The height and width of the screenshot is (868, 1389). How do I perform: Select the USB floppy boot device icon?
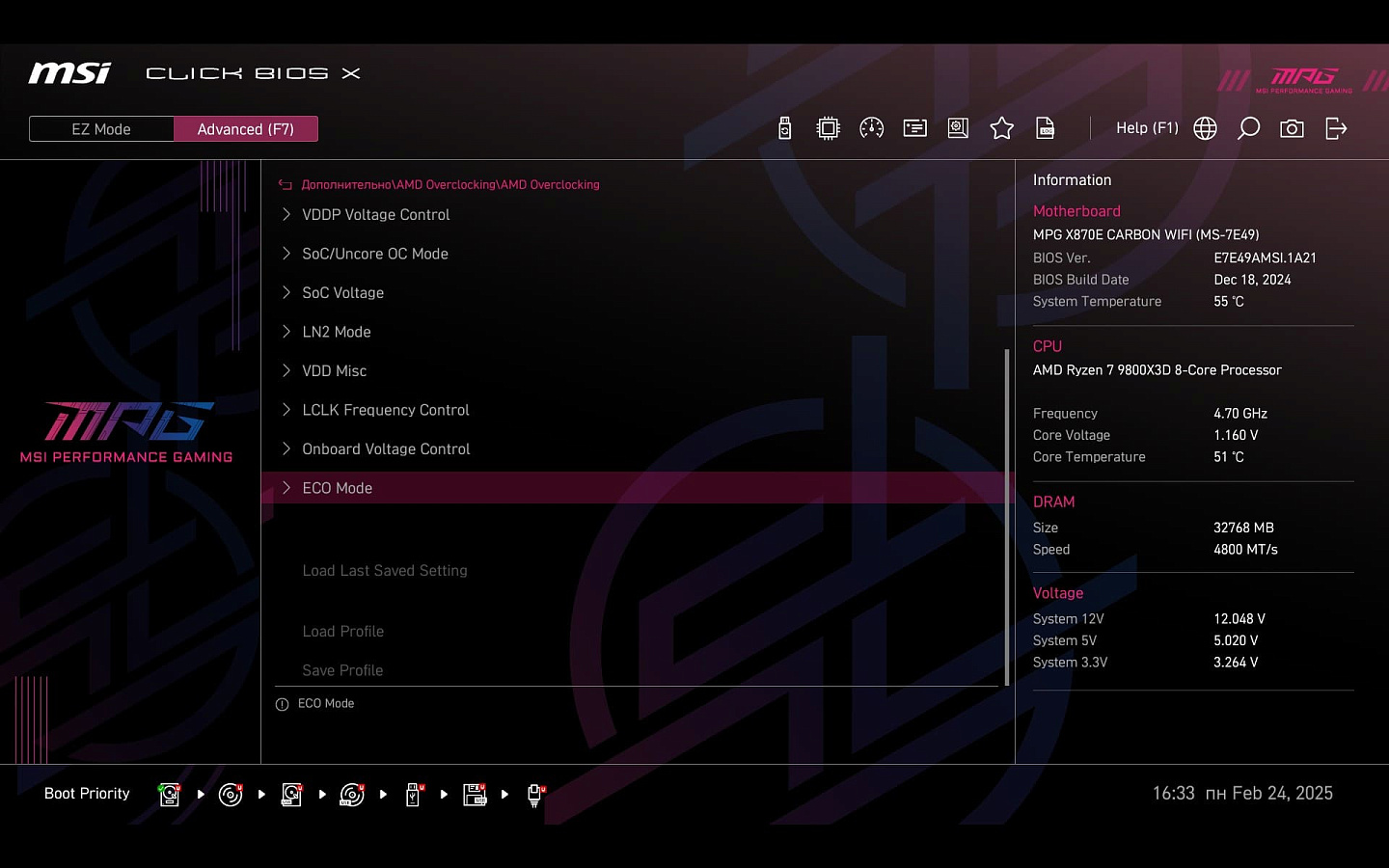[475, 794]
